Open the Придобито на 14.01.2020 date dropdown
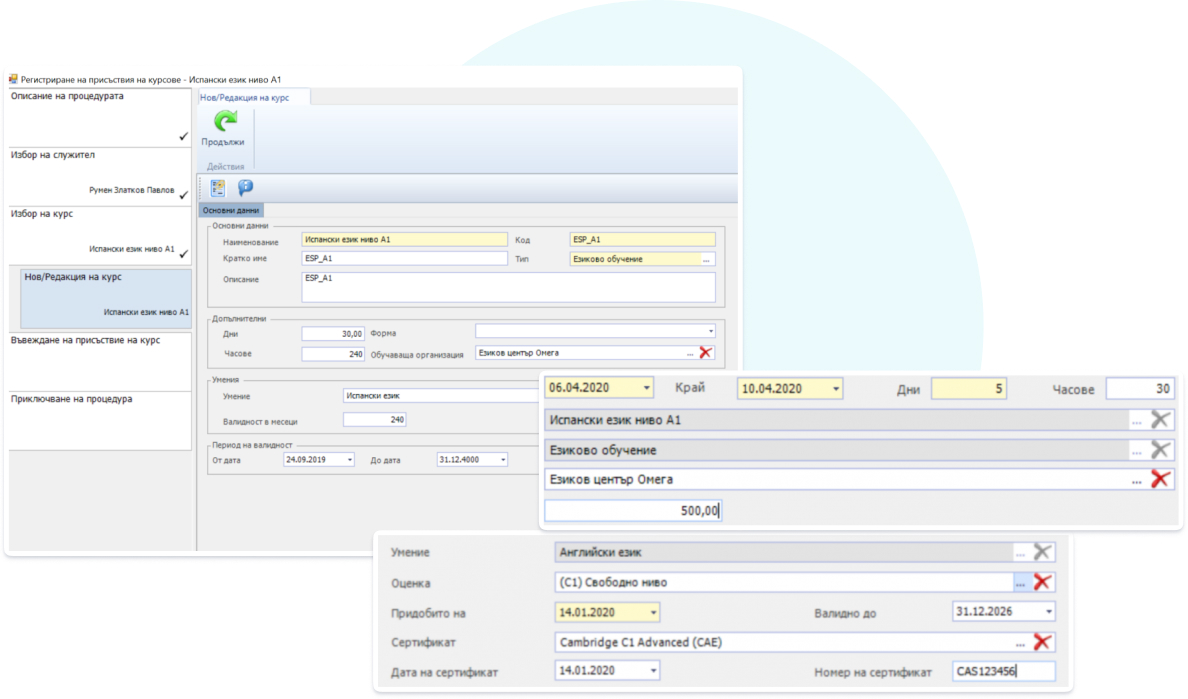The image size is (1188, 699). (x=653, y=612)
